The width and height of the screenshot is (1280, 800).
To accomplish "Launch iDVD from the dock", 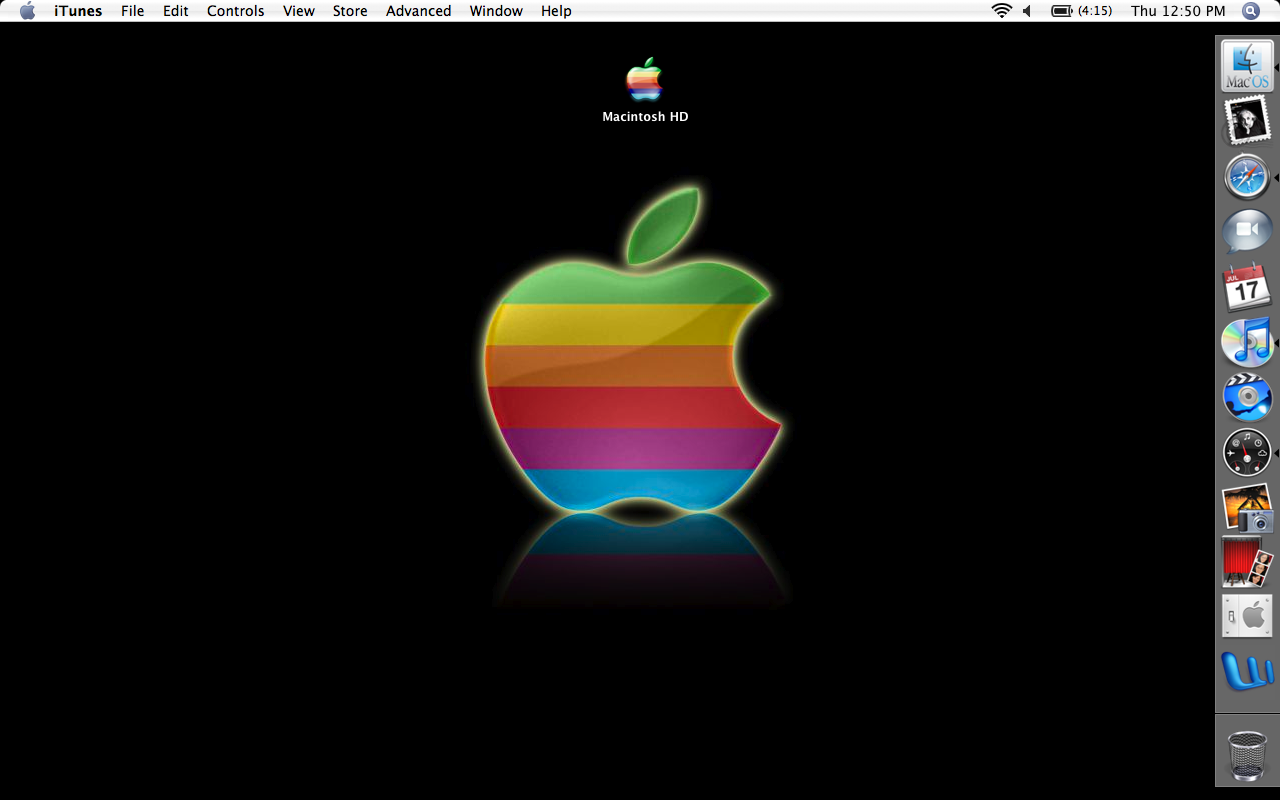I will click(x=1247, y=397).
